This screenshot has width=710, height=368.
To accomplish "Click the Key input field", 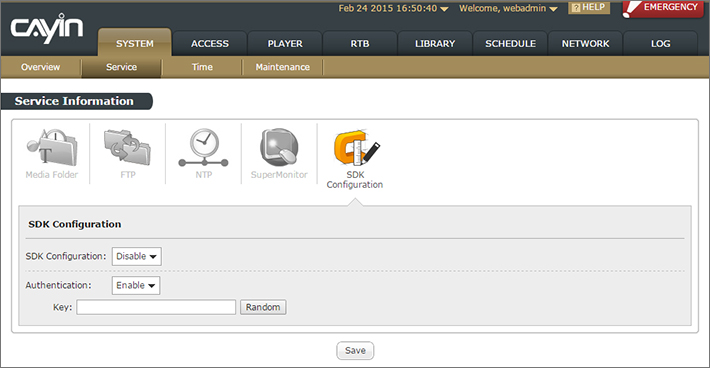I will click(156, 307).
